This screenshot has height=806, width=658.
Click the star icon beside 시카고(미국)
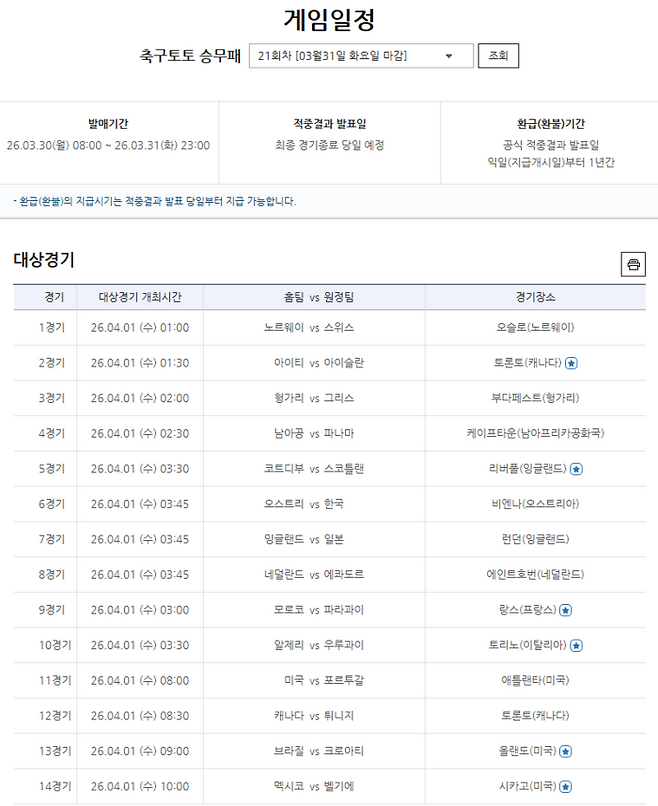click(566, 786)
